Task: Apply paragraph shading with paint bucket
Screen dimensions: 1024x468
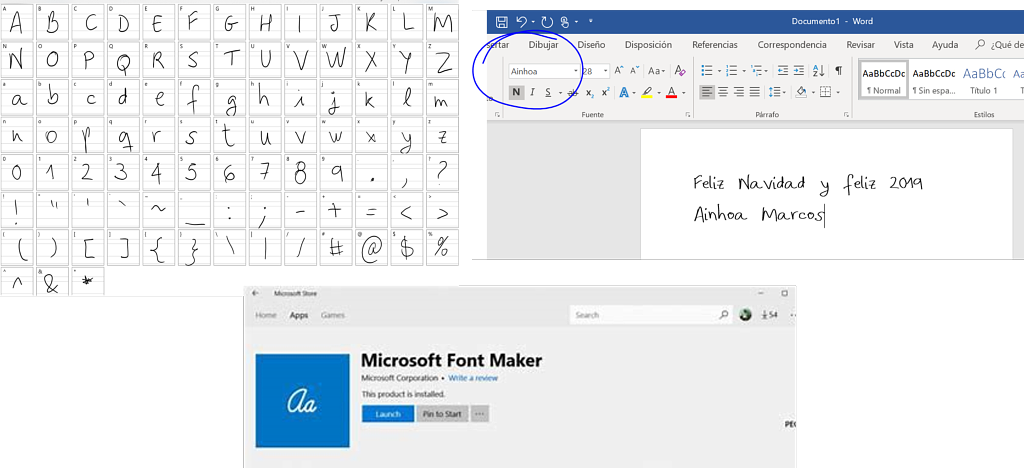Action: (801, 92)
